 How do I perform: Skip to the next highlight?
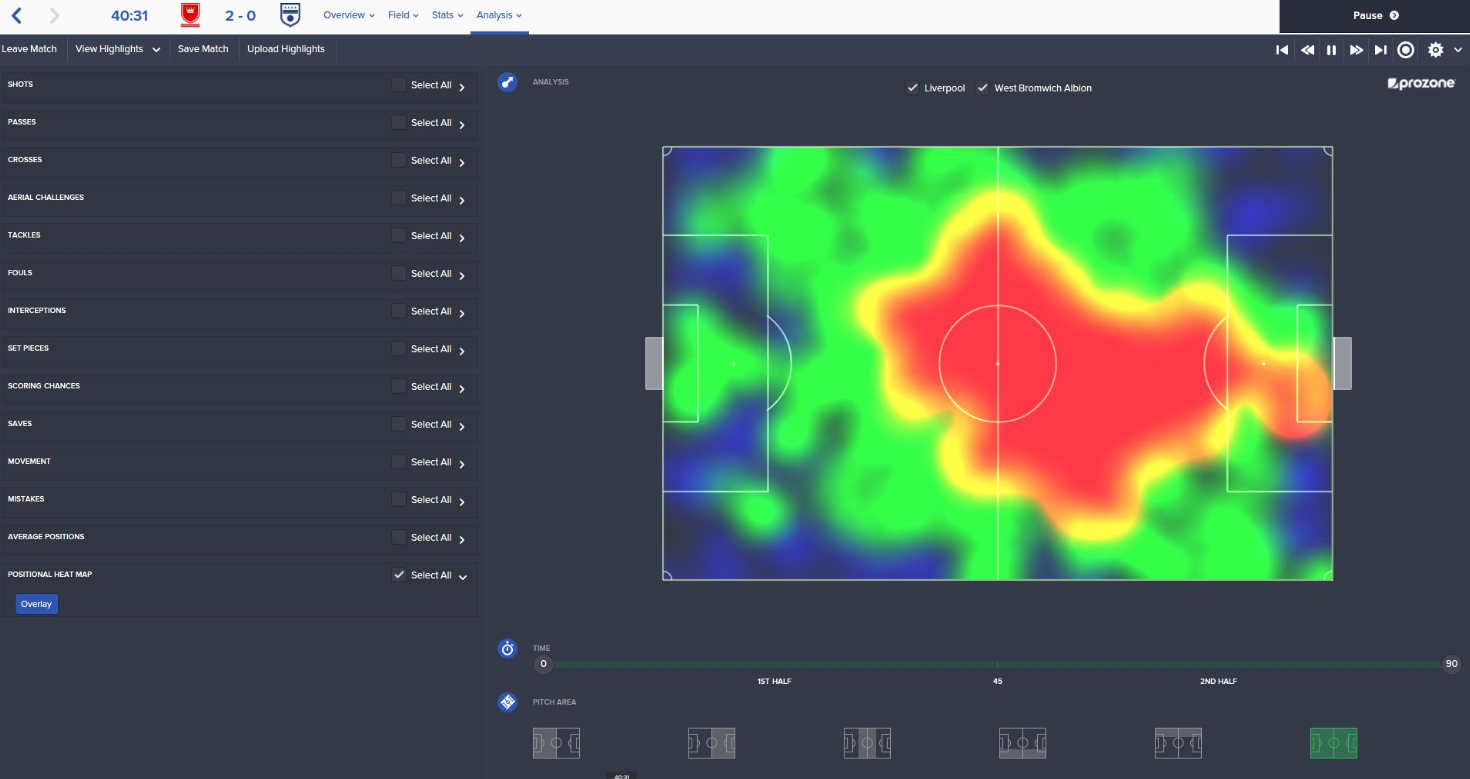point(1381,49)
